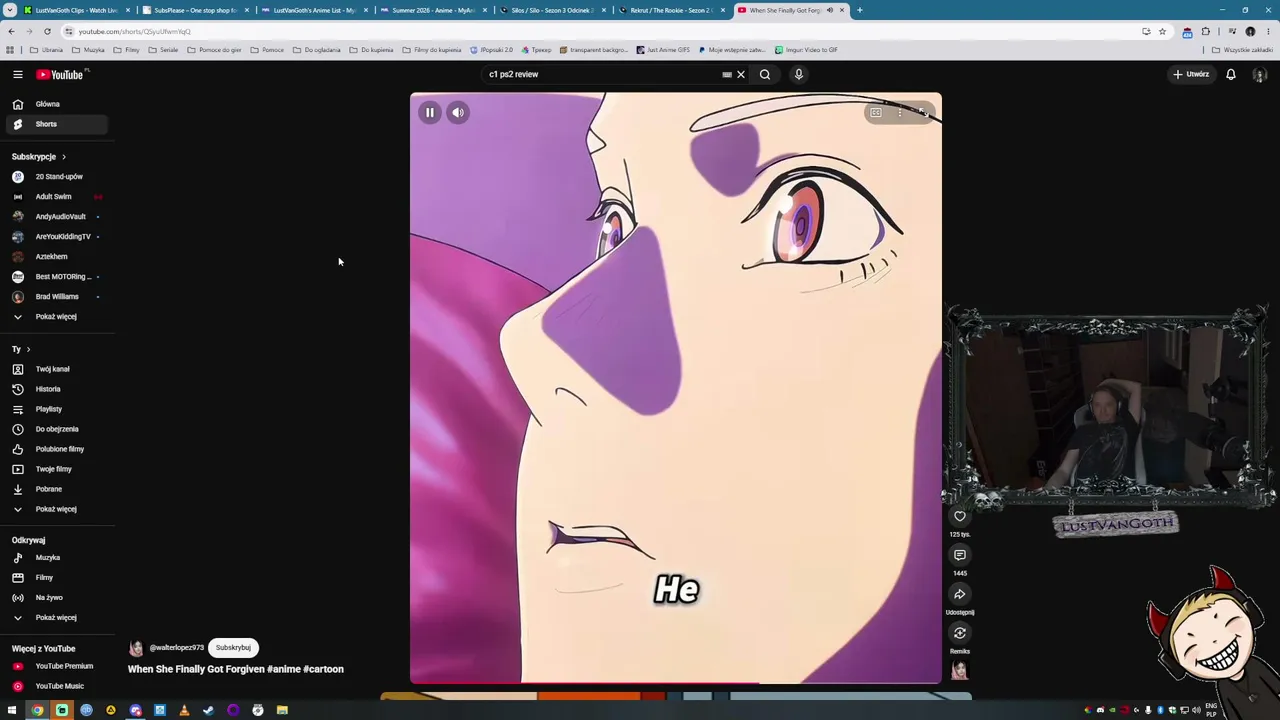Open the YouTube guide hamburger menu
Viewport: 1280px width, 720px height.
coord(17,74)
